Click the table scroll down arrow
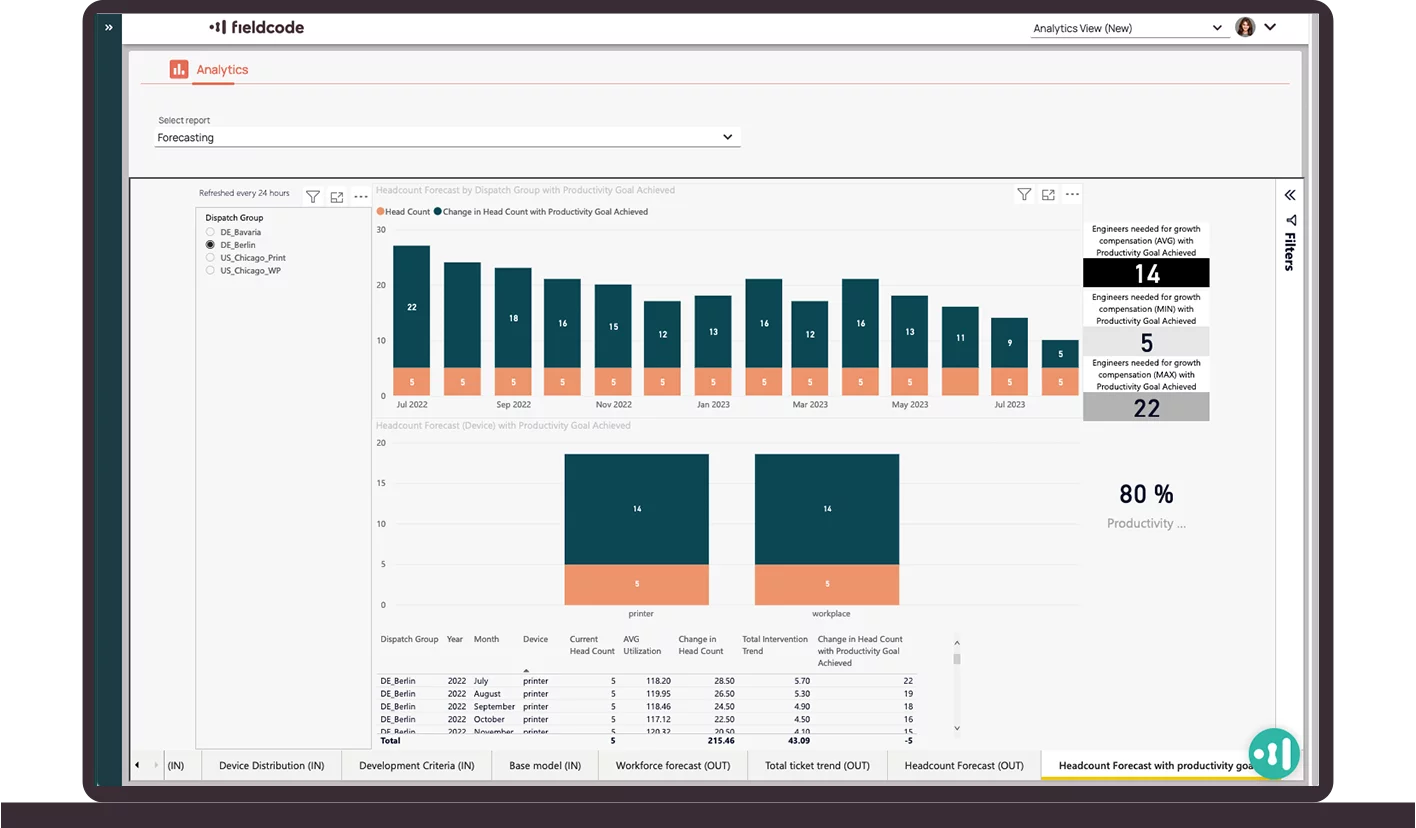Viewport: 1416px width, 828px height. pyautogui.click(x=957, y=728)
